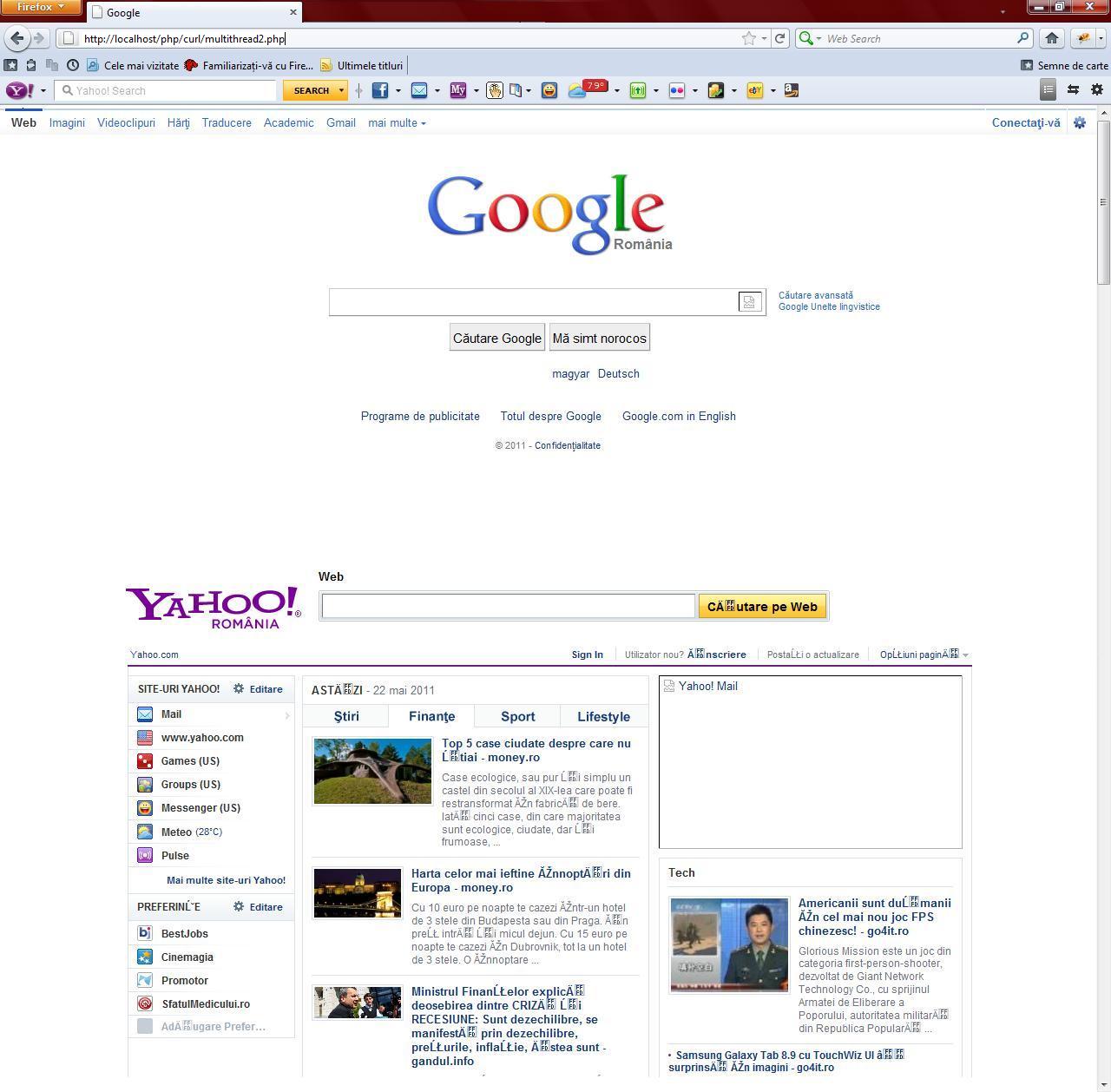Switch to the Ştiri tab
The image size is (1111, 1092).
tap(346, 716)
